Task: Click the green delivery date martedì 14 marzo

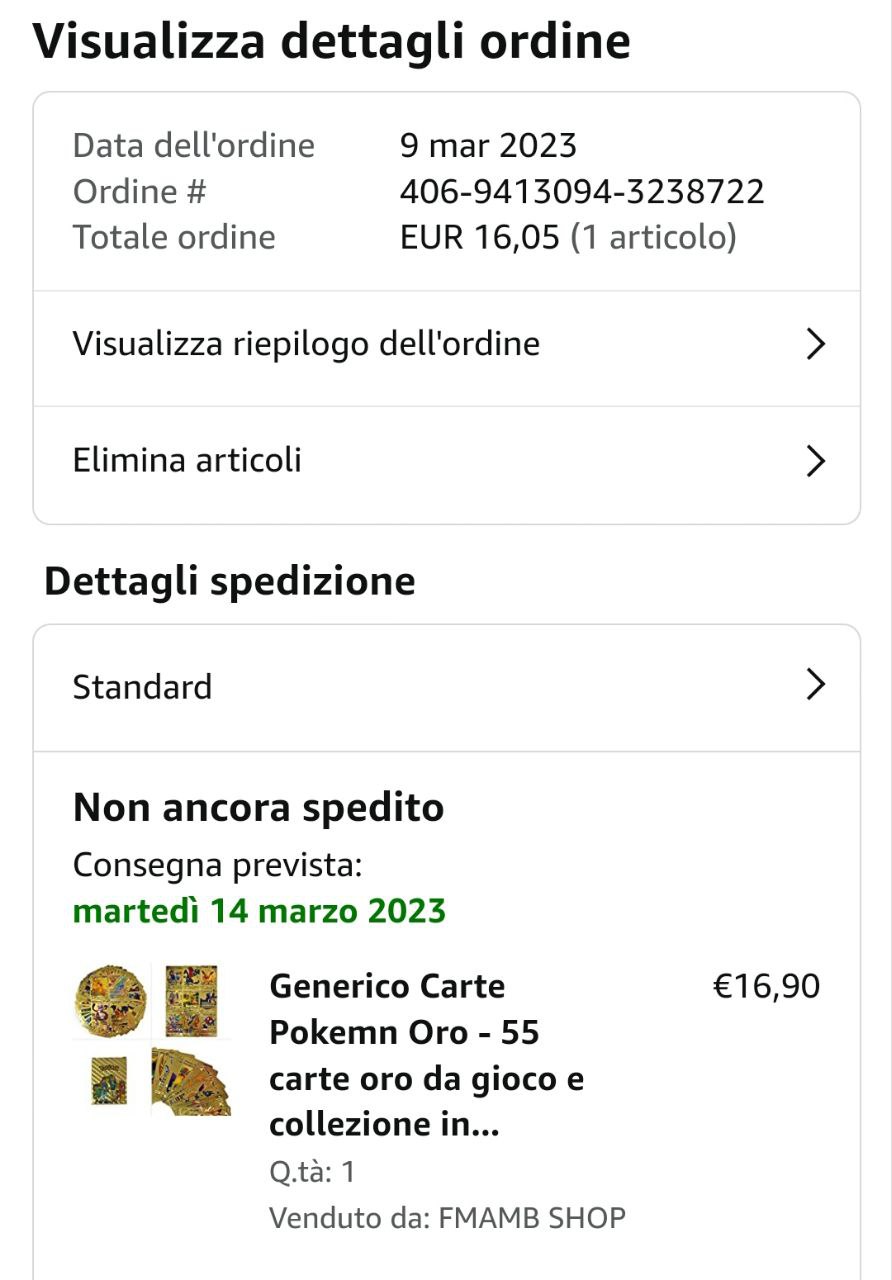Action: coord(259,911)
